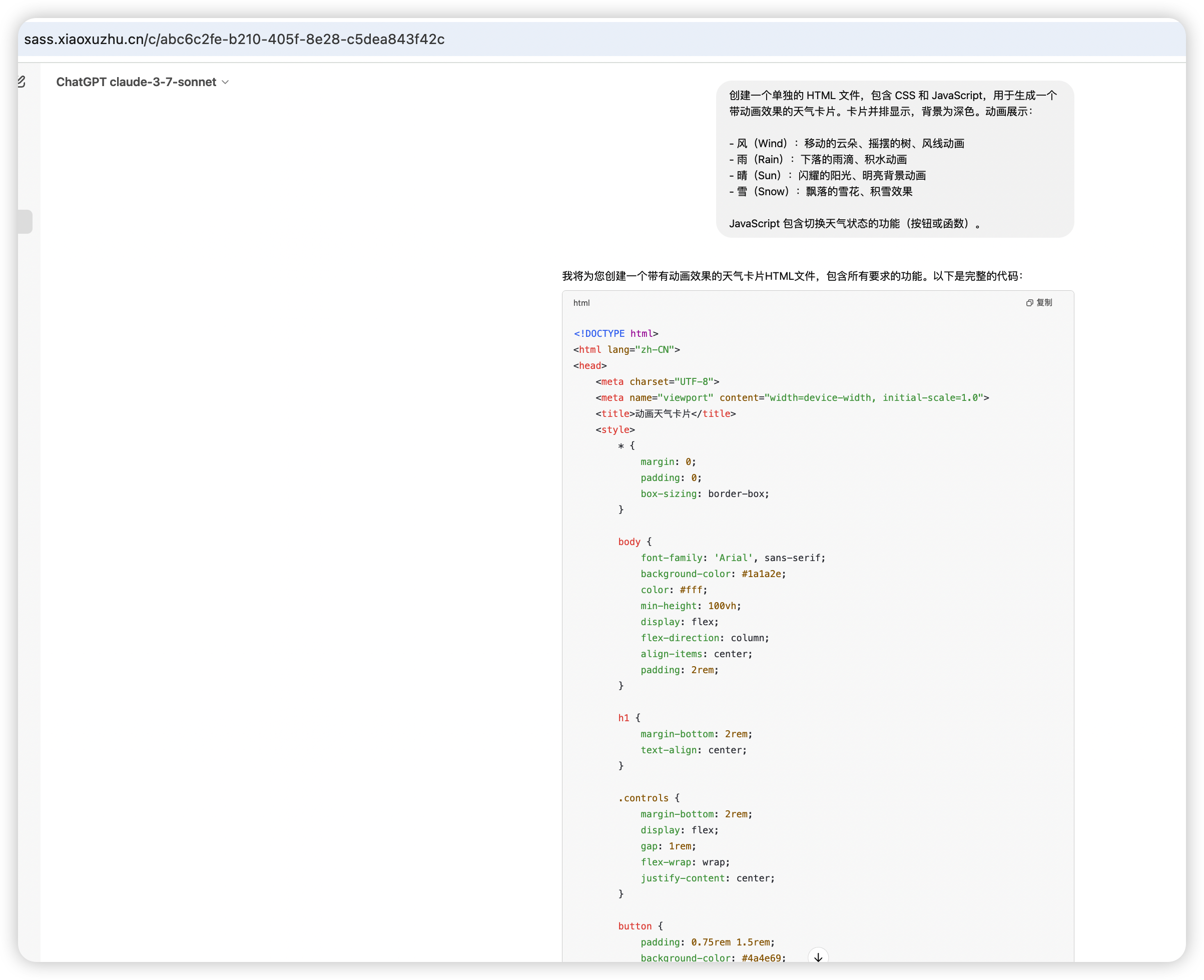Viewport: 1204px width, 980px height.
Task: Open ChatGPT claude-3-7-sonnet model menu
Action: (x=136, y=83)
